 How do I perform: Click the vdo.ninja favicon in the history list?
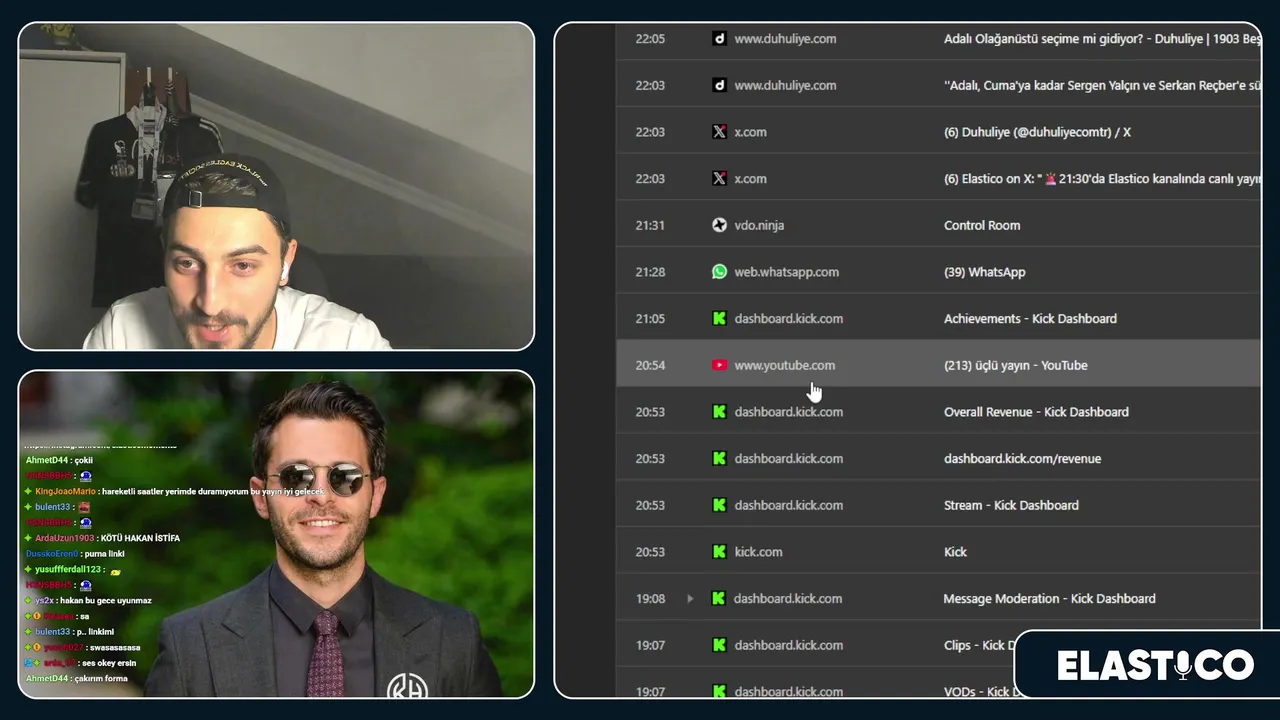tap(719, 225)
